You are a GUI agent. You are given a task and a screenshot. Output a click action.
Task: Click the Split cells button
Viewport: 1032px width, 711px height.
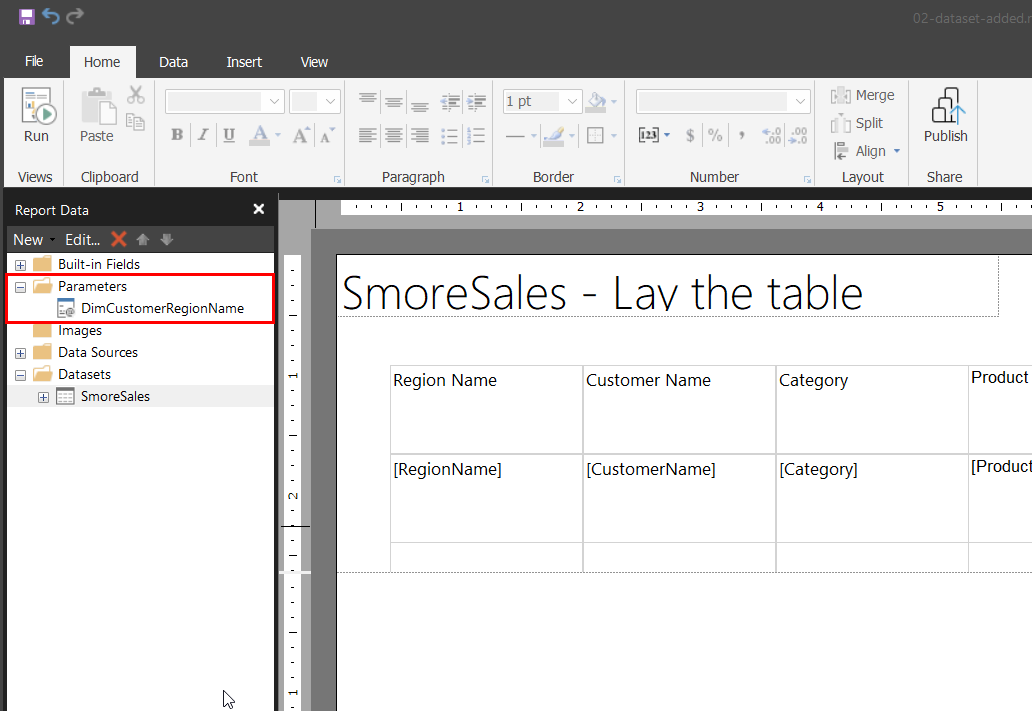tap(857, 123)
